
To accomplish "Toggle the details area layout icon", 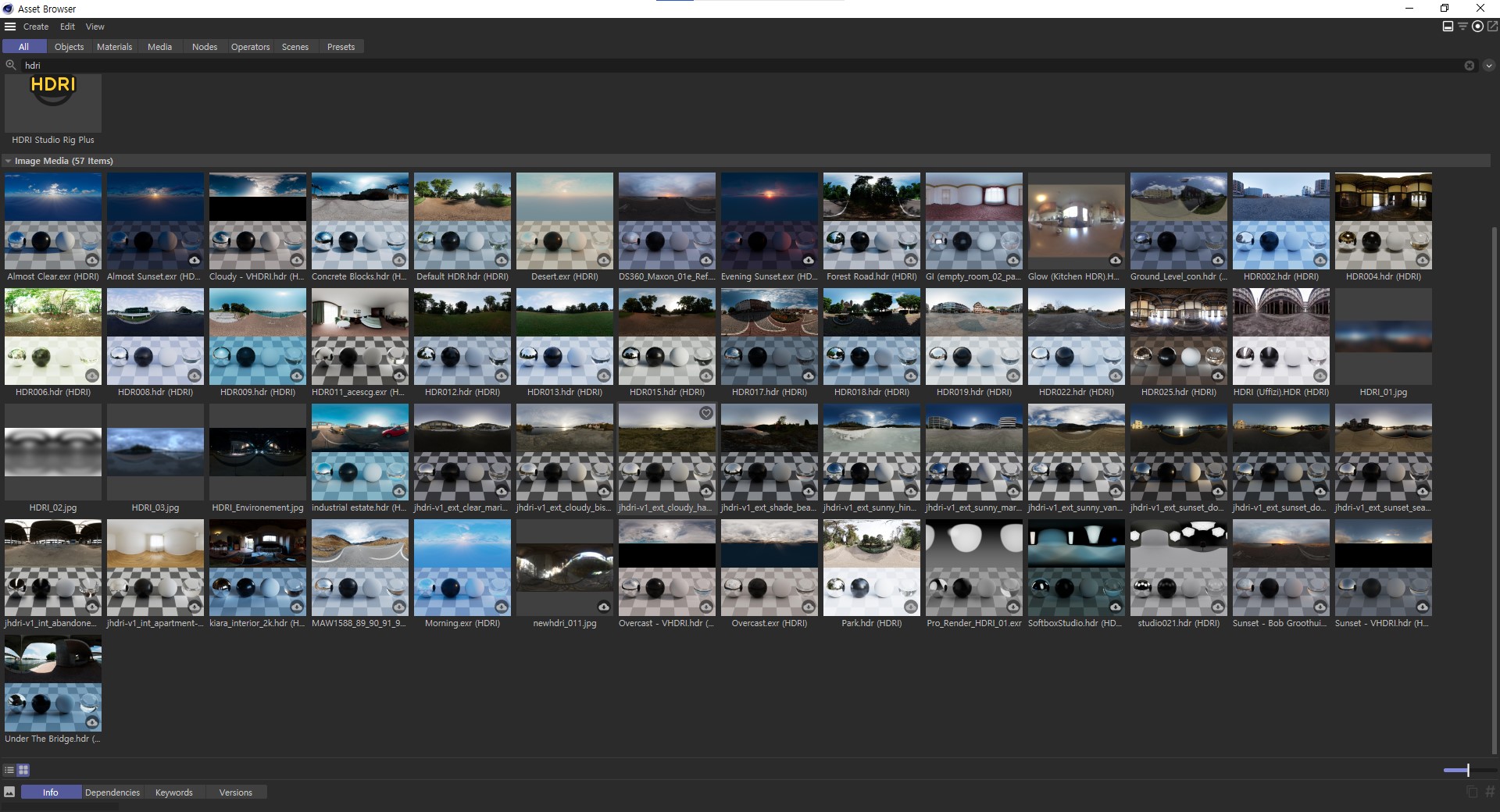I will [1448, 27].
